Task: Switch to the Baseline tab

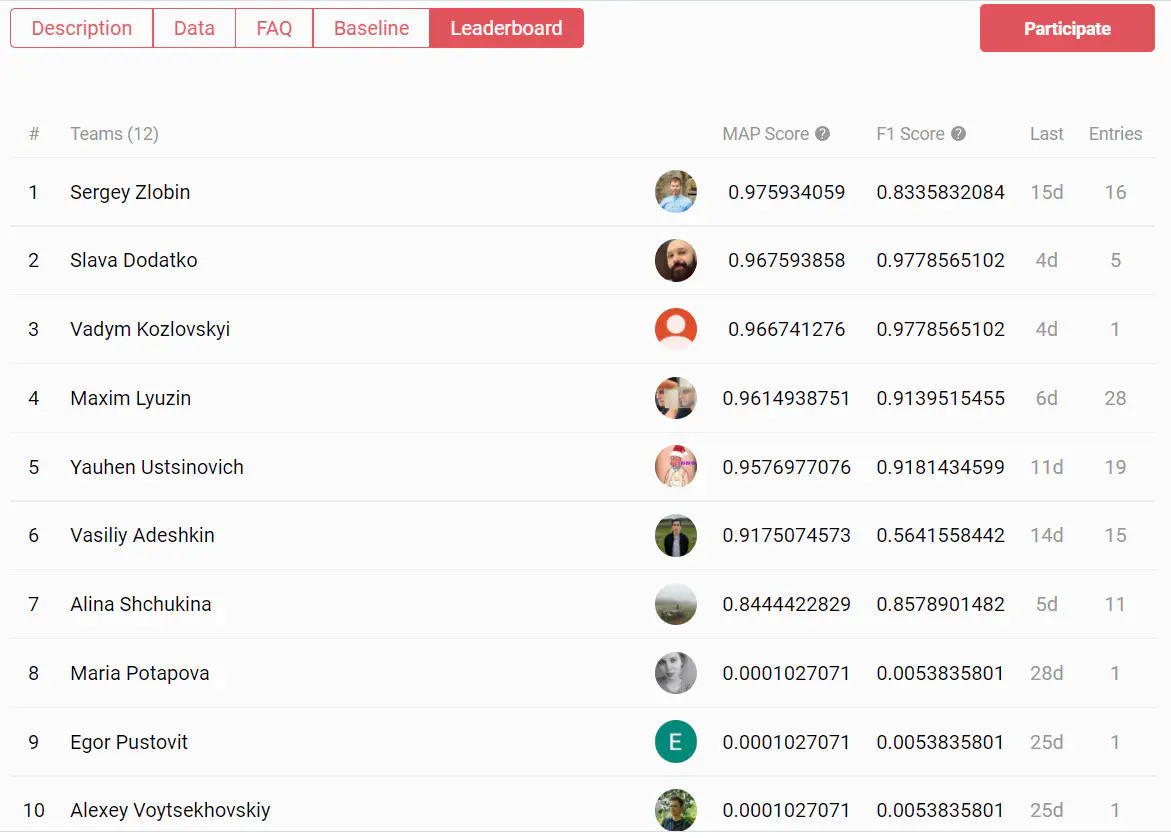Action: (371, 28)
